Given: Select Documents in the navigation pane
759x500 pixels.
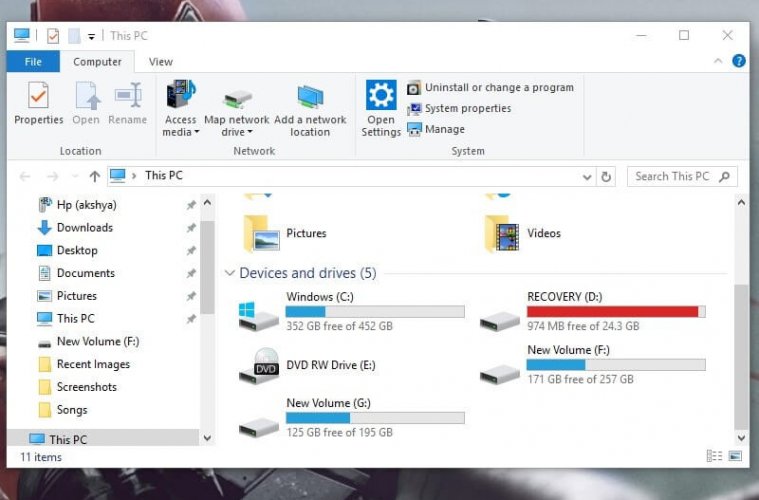Looking at the screenshot, I should tap(76, 273).
